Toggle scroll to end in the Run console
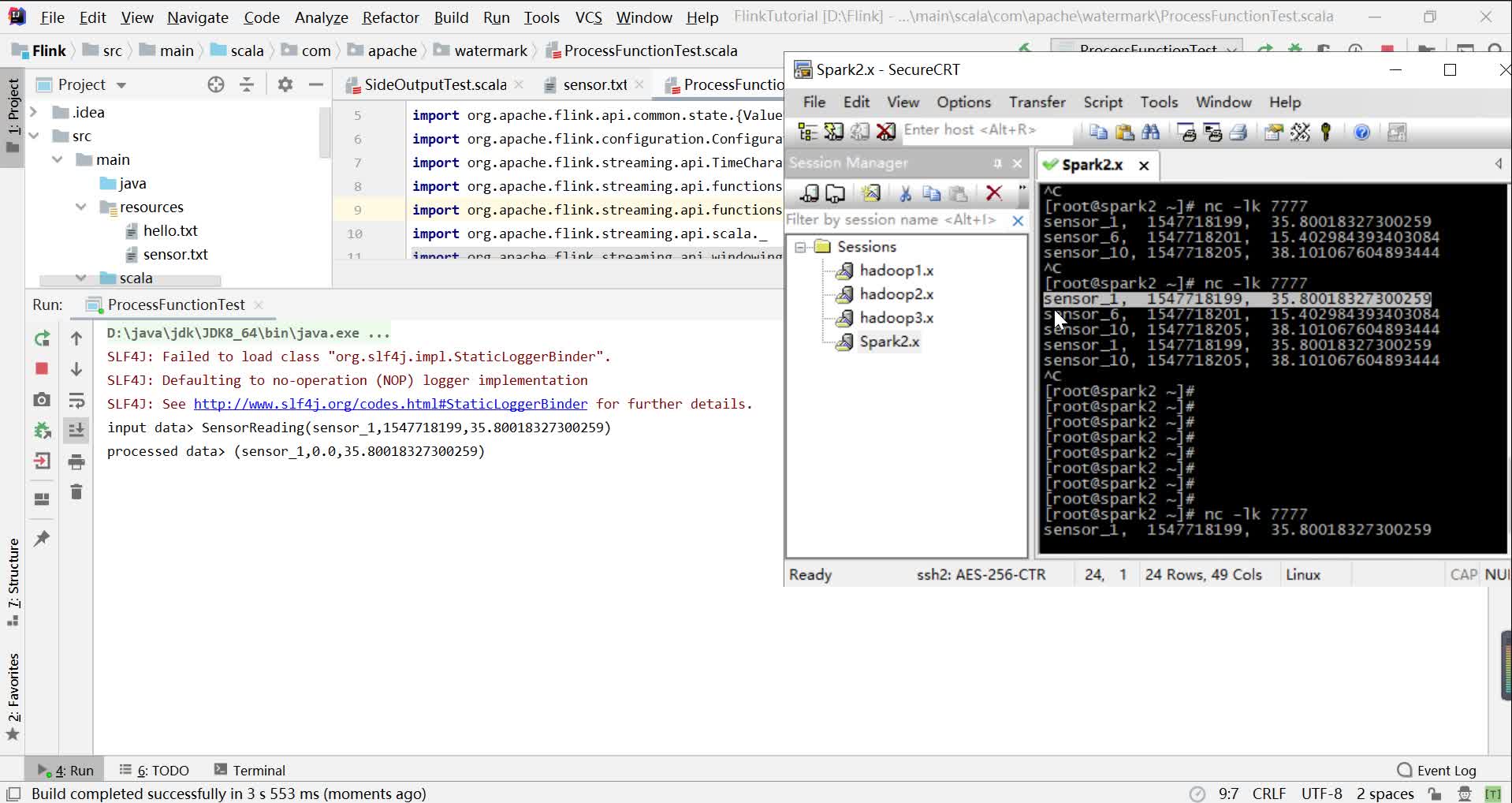1512x803 pixels. (x=76, y=431)
